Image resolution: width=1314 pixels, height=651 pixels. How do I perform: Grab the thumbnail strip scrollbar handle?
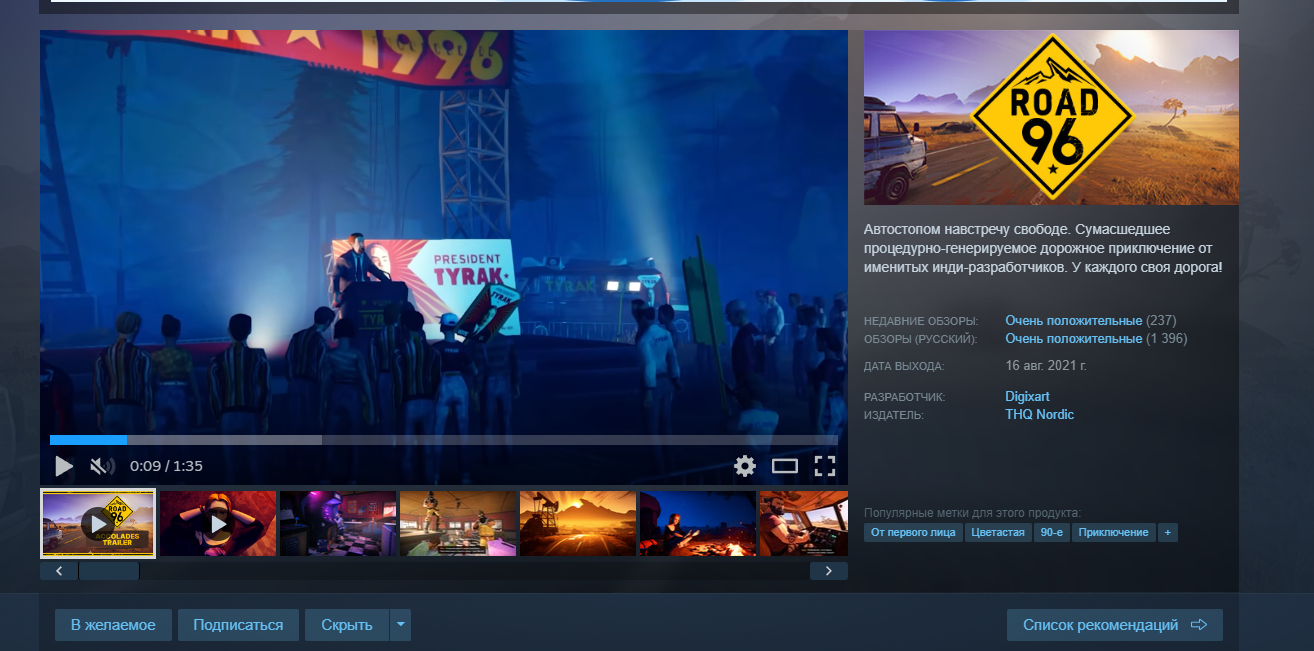(109, 571)
